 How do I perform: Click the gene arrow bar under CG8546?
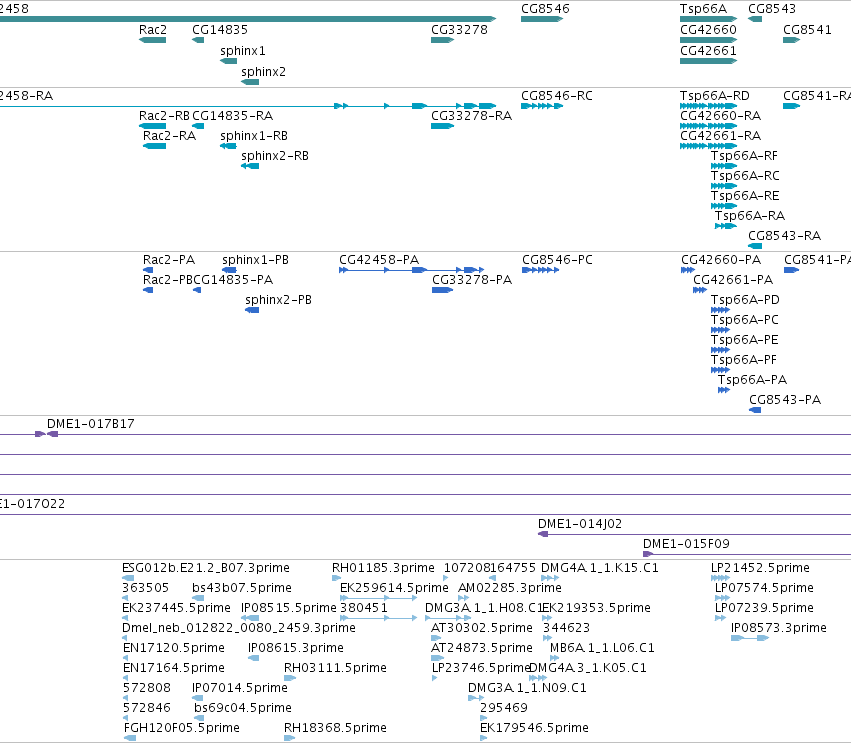[542, 19]
